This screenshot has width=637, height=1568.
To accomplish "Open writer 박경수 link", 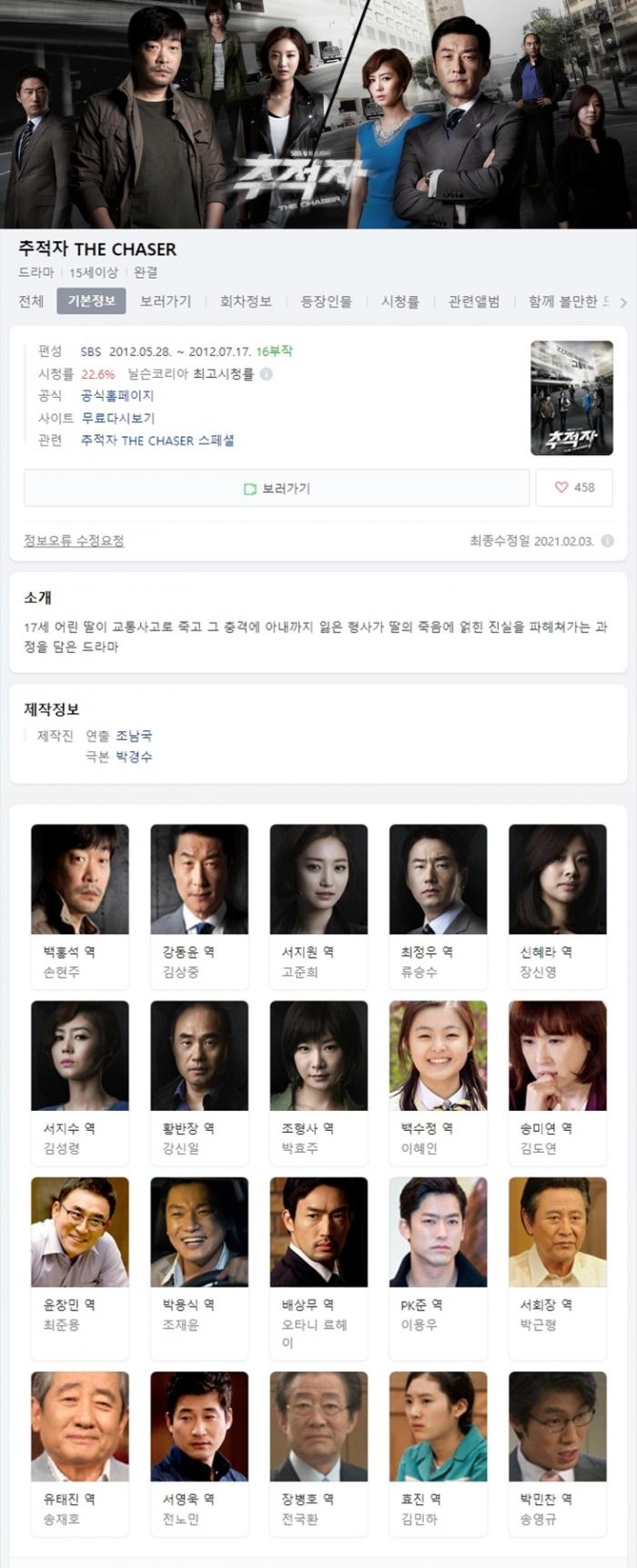I will [134, 757].
